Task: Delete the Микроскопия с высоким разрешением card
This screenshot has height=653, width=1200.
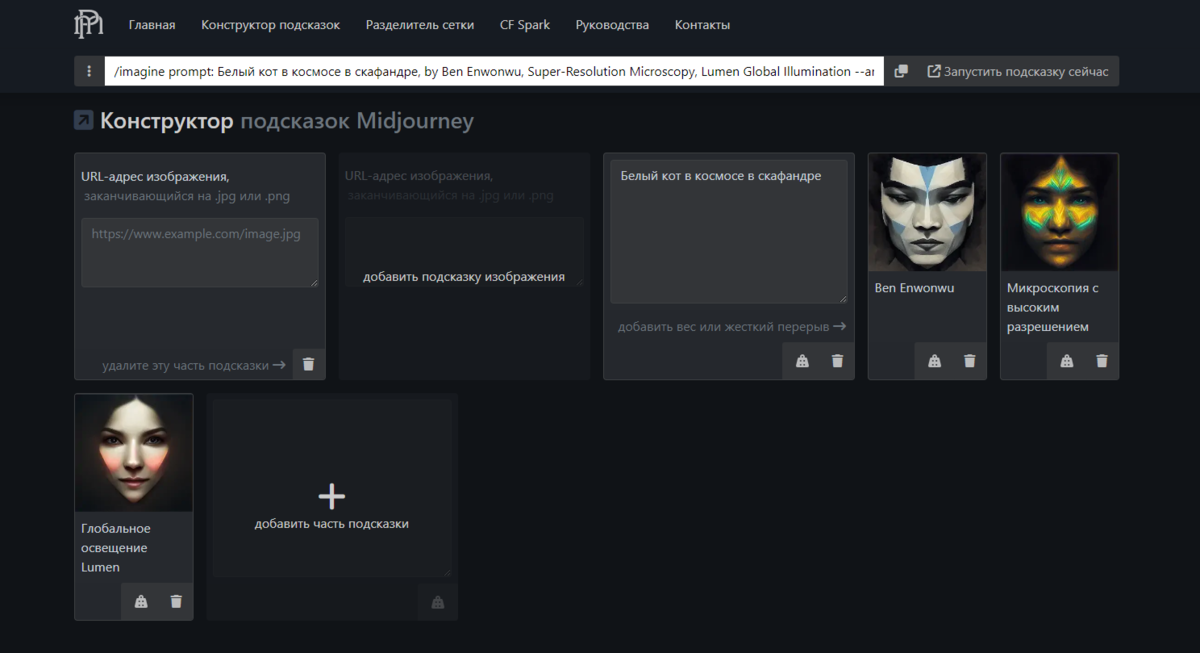Action: coord(1101,361)
